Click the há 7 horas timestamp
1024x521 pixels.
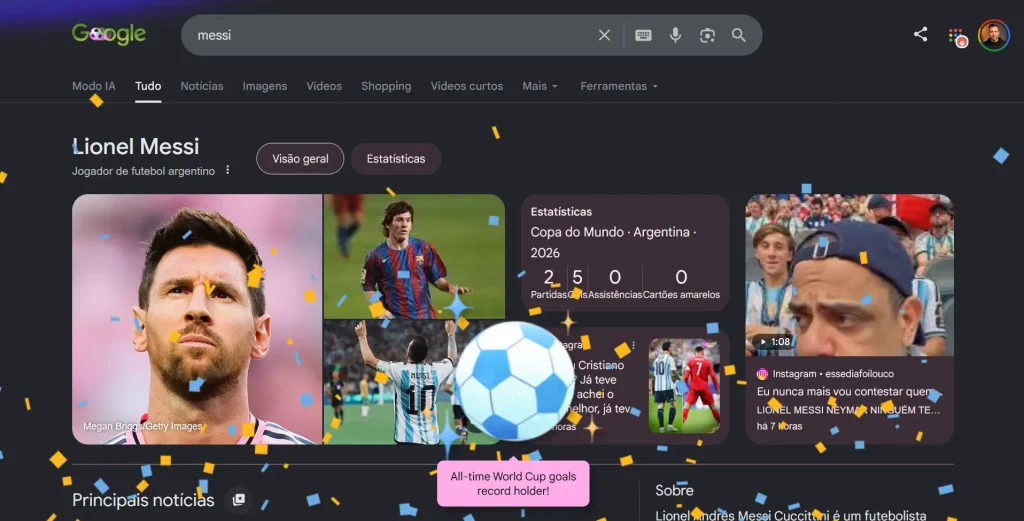point(779,426)
